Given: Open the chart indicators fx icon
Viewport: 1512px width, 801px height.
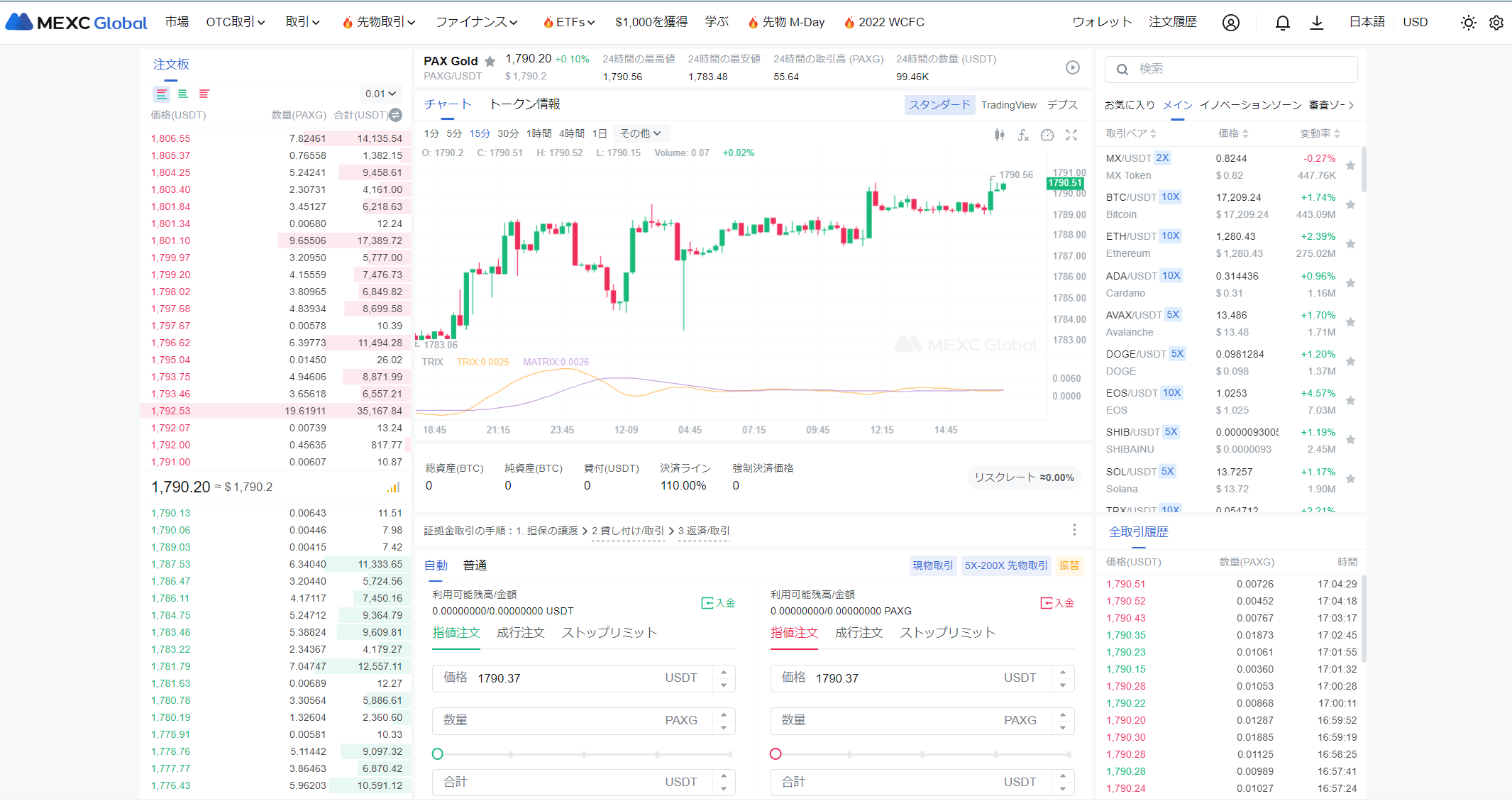Looking at the screenshot, I should pyautogui.click(x=1023, y=135).
